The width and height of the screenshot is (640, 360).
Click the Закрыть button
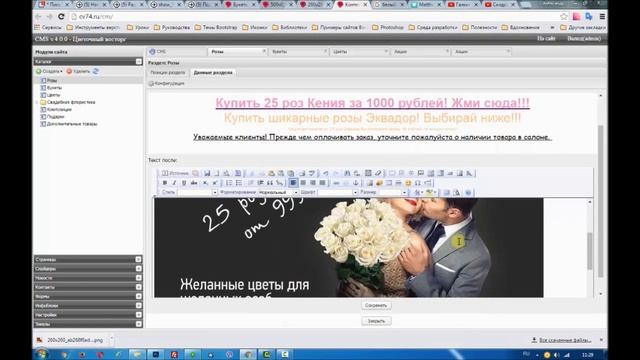376,321
